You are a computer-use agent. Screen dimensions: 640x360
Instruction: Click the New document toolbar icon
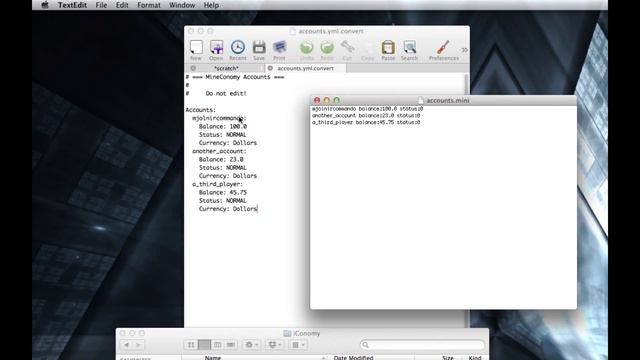[196, 47]
